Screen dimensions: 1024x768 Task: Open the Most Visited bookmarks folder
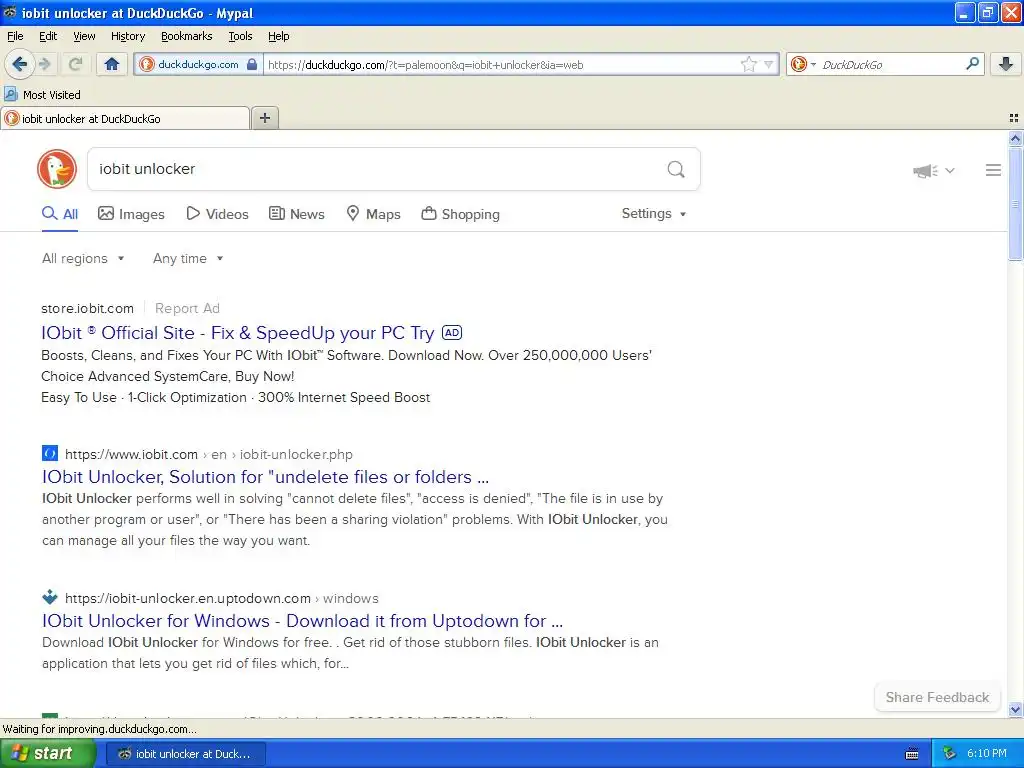point(42,95)
